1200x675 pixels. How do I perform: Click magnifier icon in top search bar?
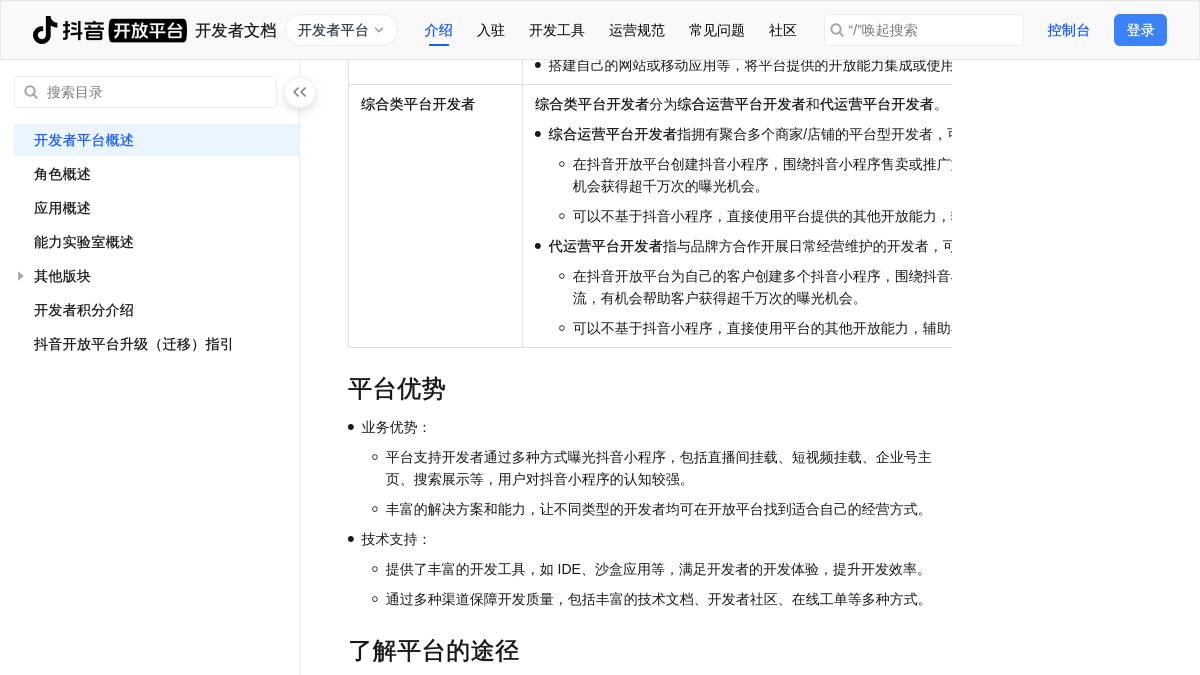click(x=837, y=30)
